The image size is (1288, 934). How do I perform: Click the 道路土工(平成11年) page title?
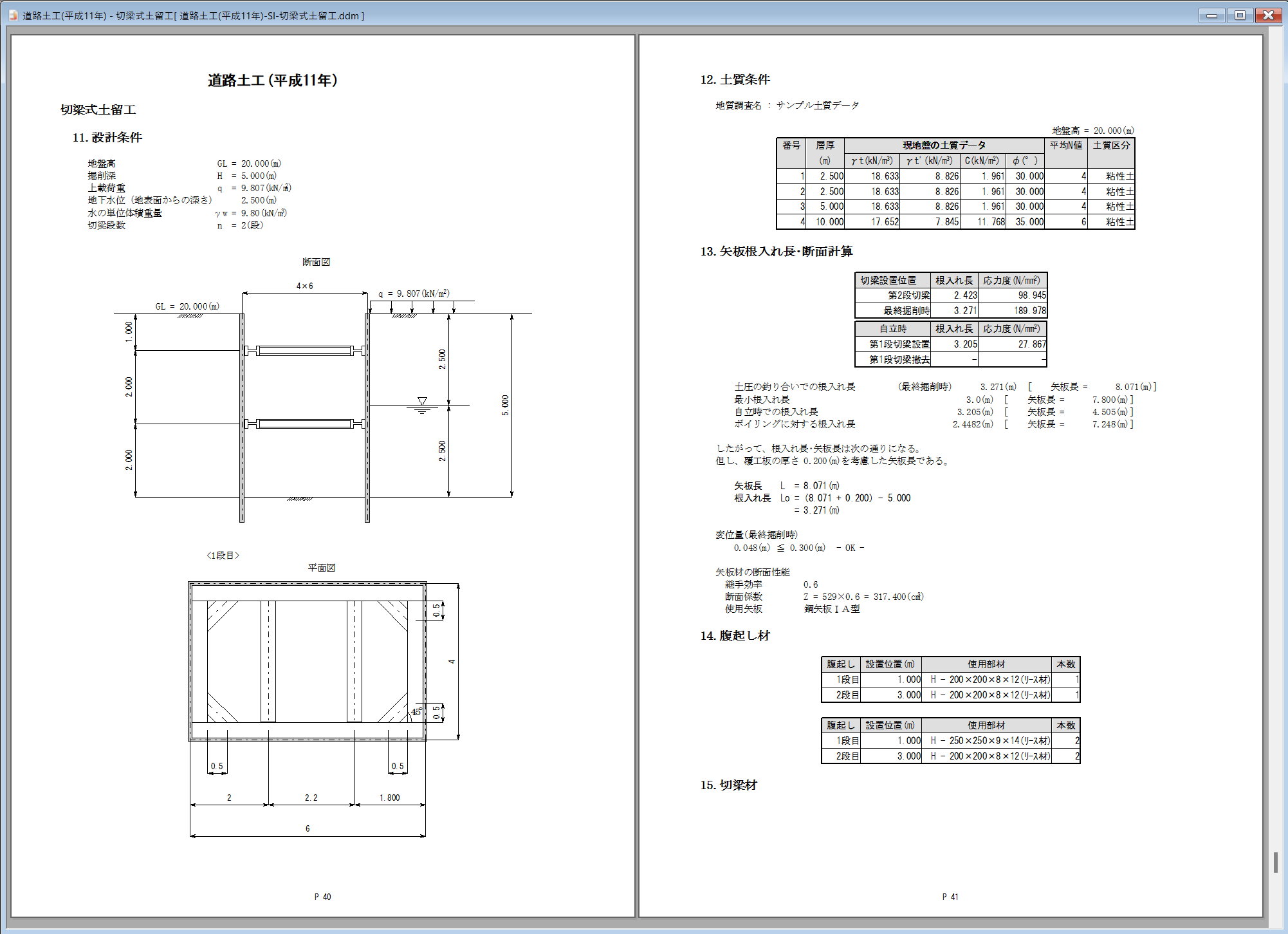[272, 80]
